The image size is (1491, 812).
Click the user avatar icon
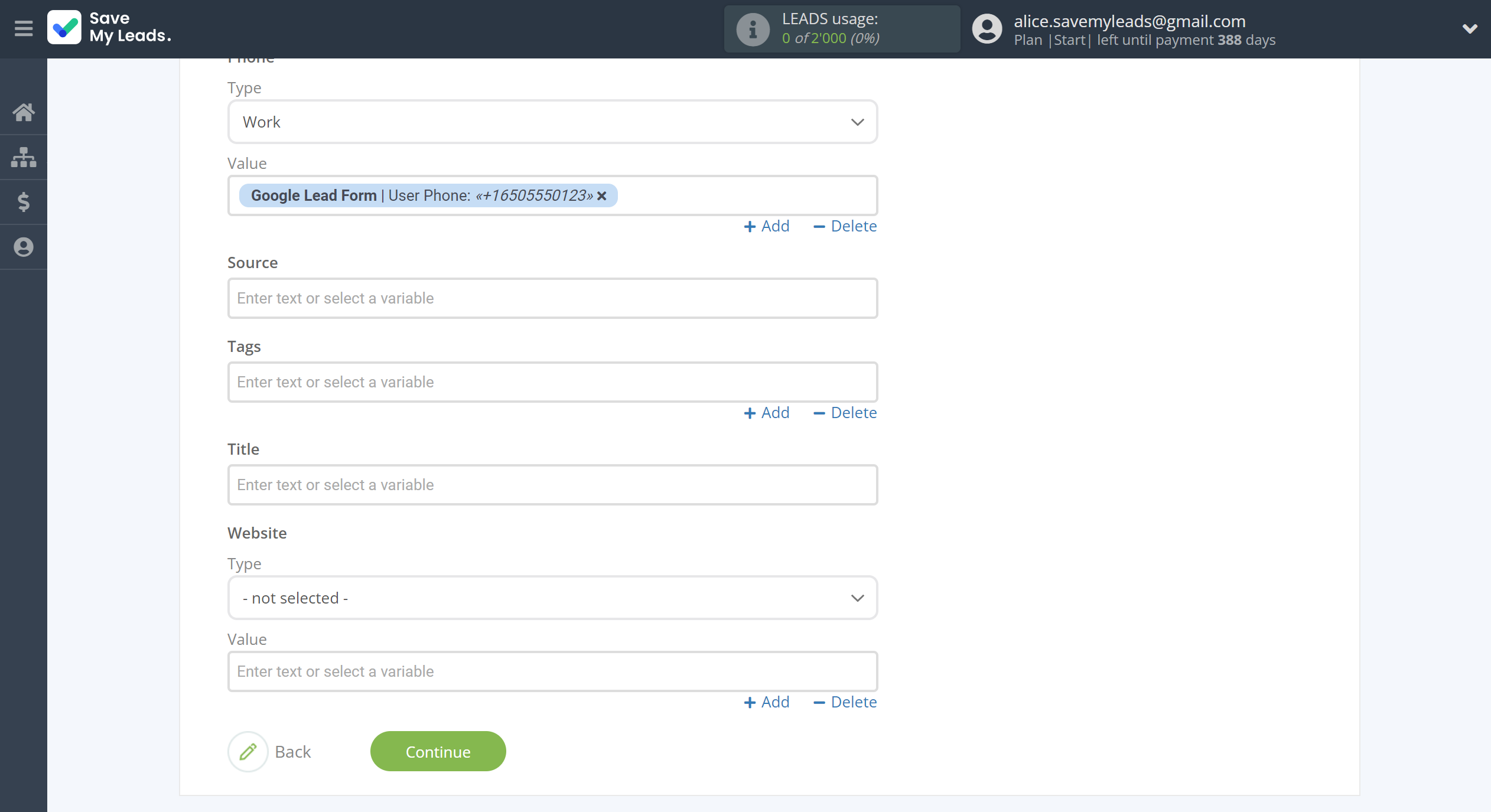pos(987,29)
